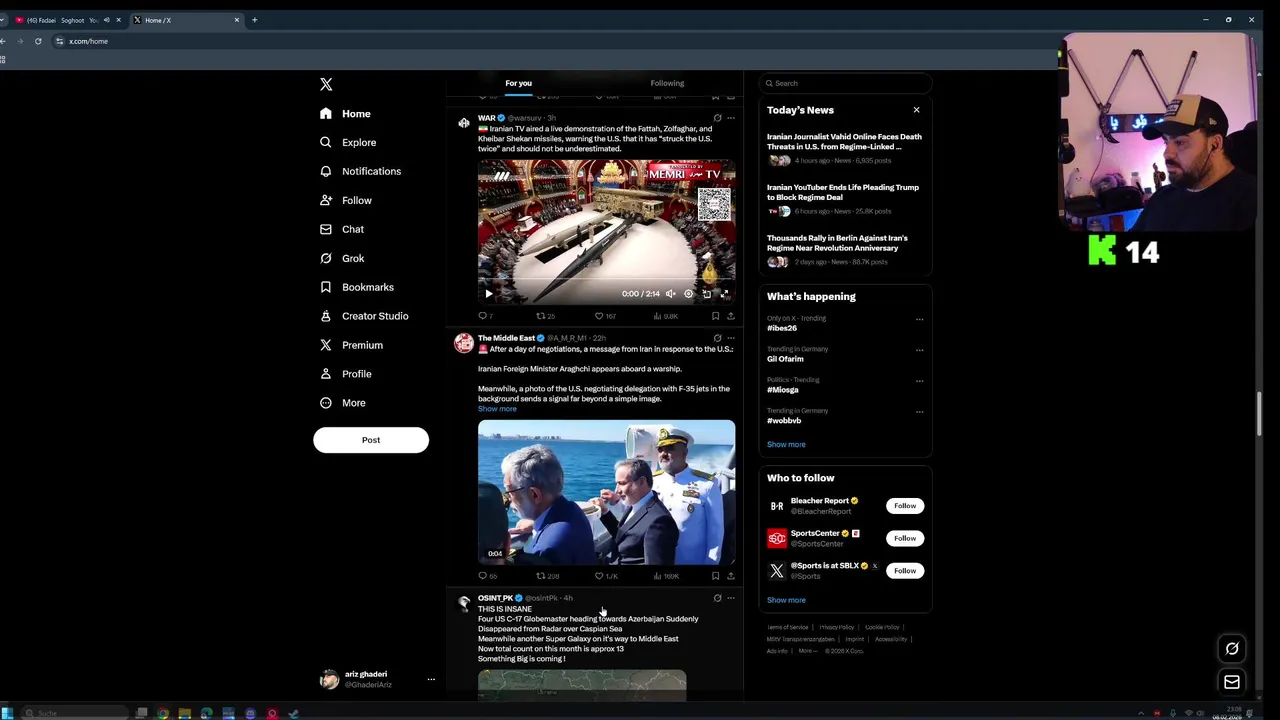Viewport: 1280px width, 720px height.
Task: Open Grok from the sidebar
Action: [341, 258]
